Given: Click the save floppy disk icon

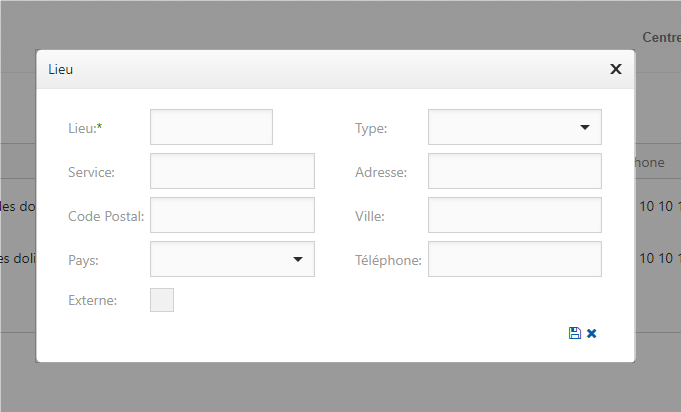Looking at the screenshot, I should point(575,333).
